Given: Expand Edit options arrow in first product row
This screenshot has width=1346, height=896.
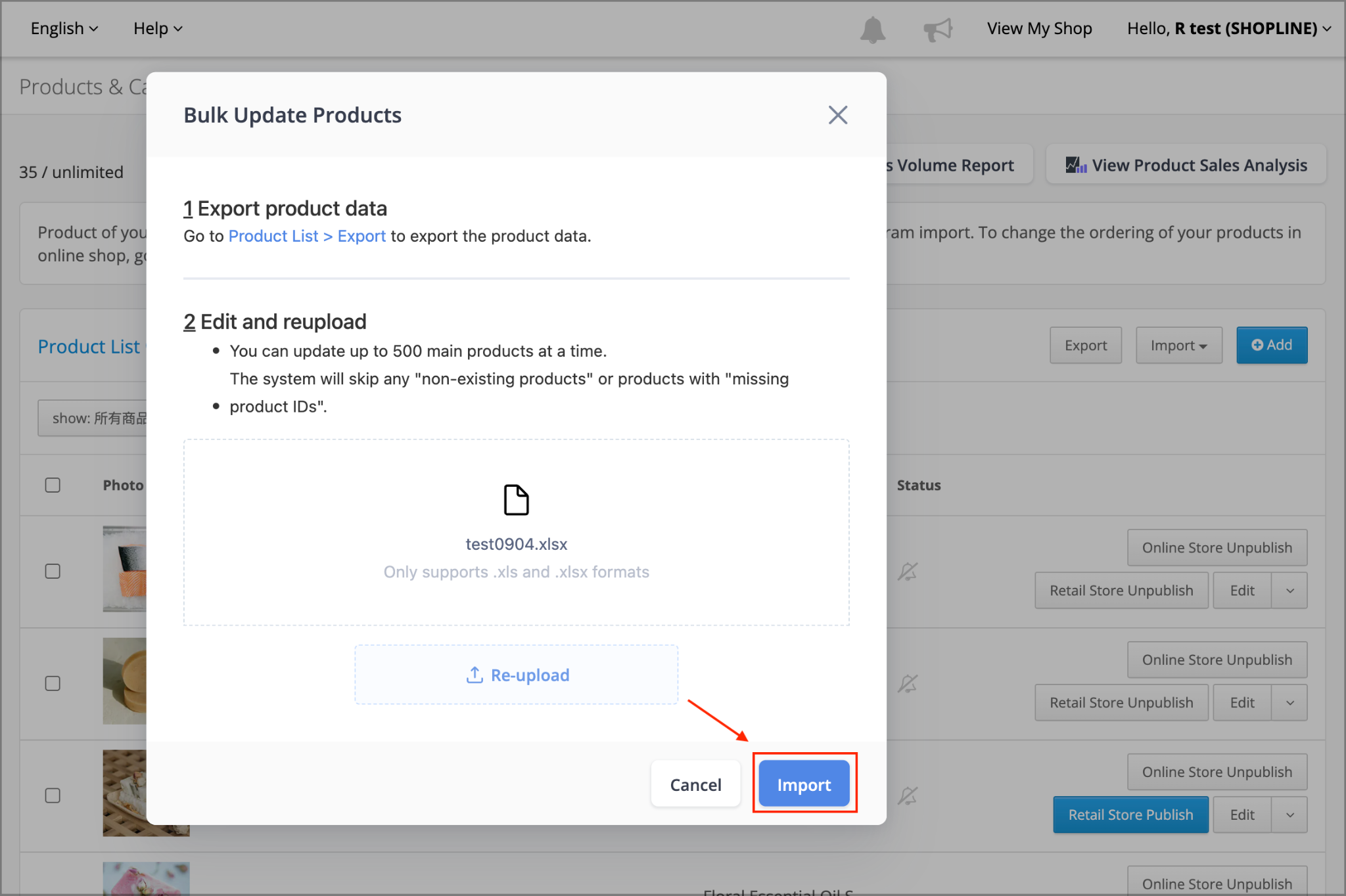Looking at the screenshot, I should click(1289, 591).
